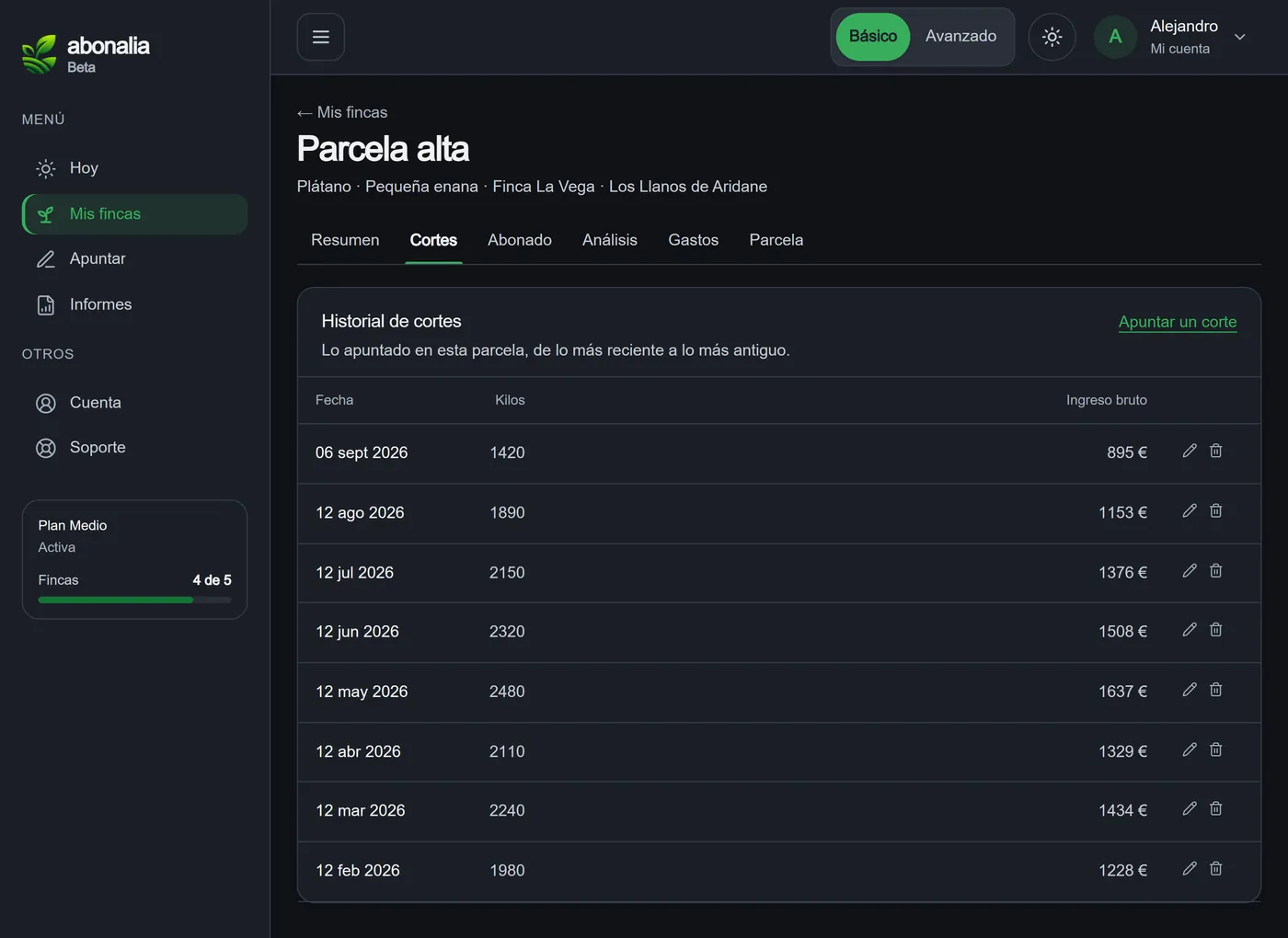Switch to Básico mode
The image size is (1288, 938).
point(872,37)
